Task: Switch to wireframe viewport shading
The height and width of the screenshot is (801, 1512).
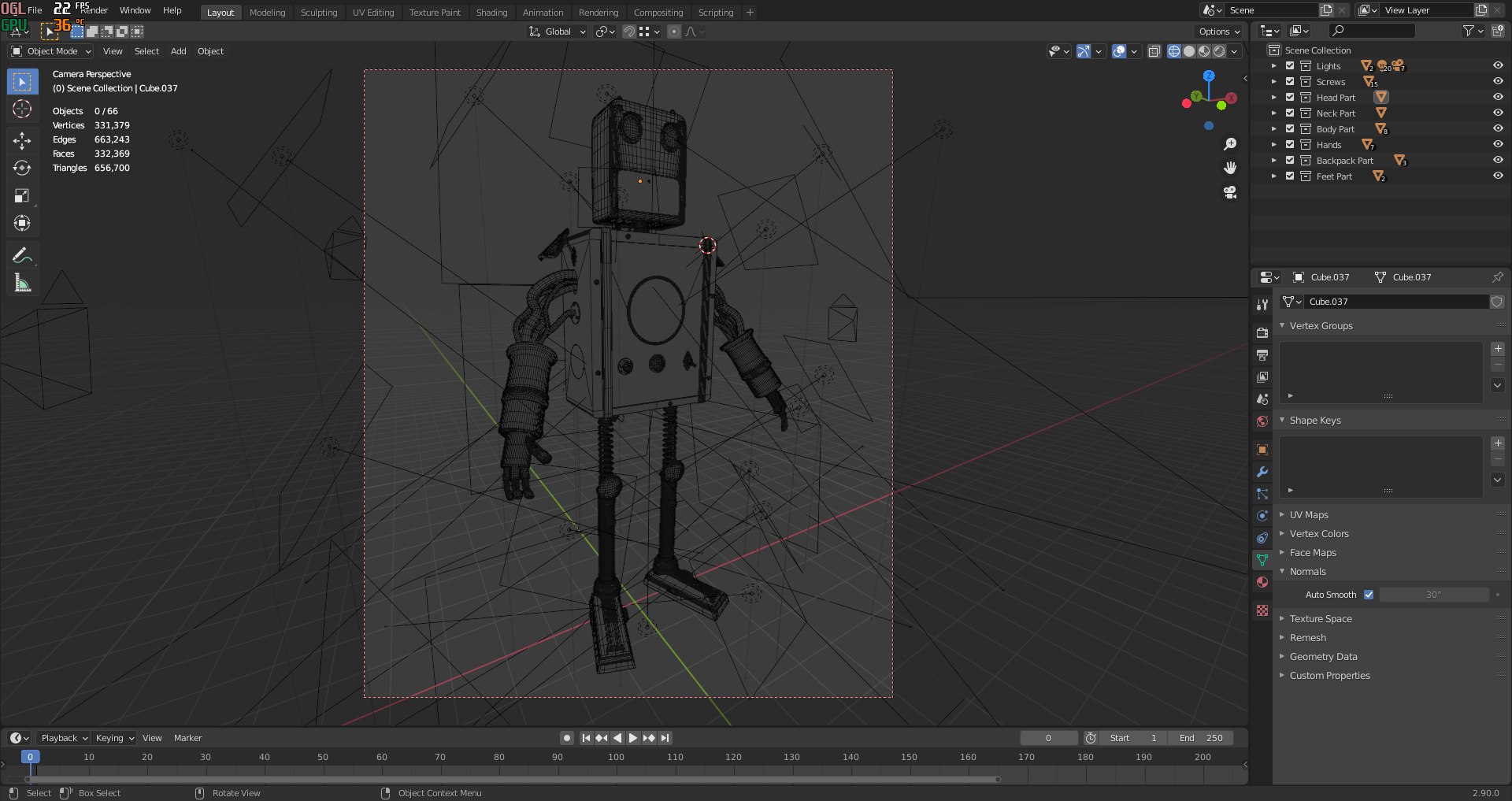Action: coord(1174,51)
